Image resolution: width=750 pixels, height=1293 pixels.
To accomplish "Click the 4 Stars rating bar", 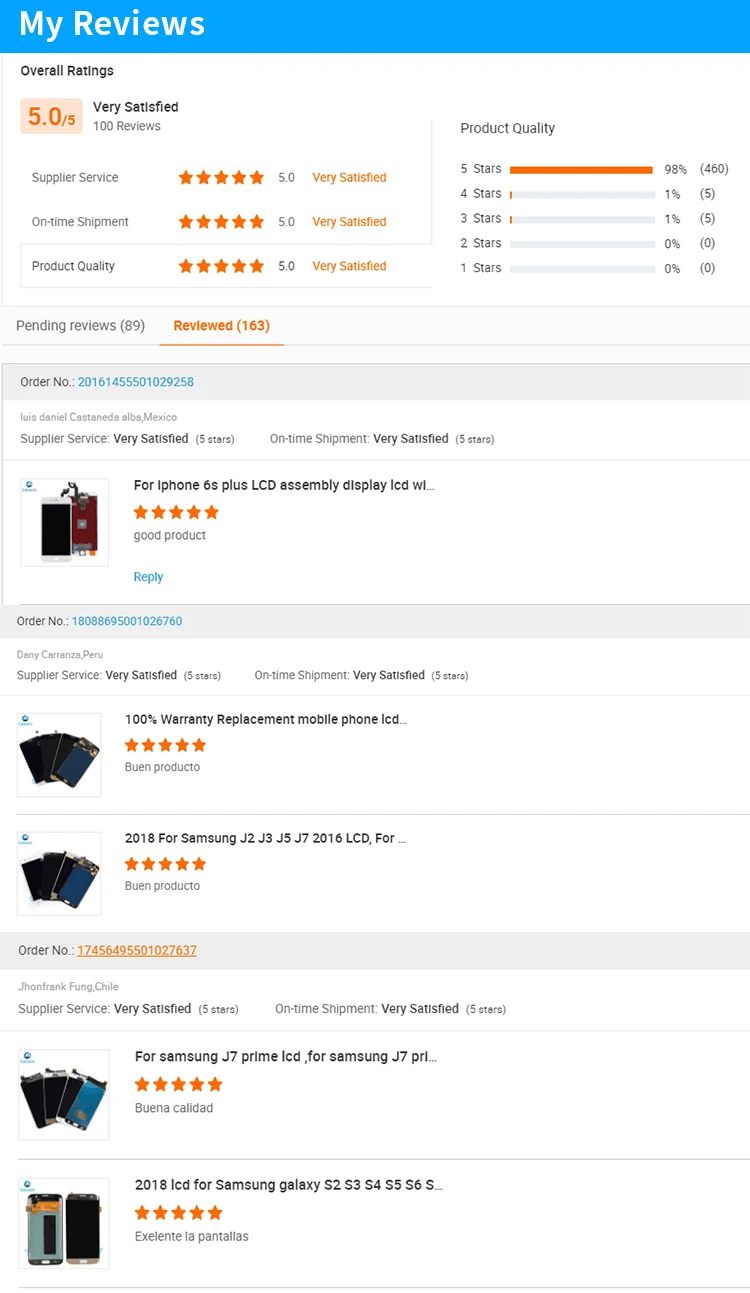I will click(x=581, y=194).
